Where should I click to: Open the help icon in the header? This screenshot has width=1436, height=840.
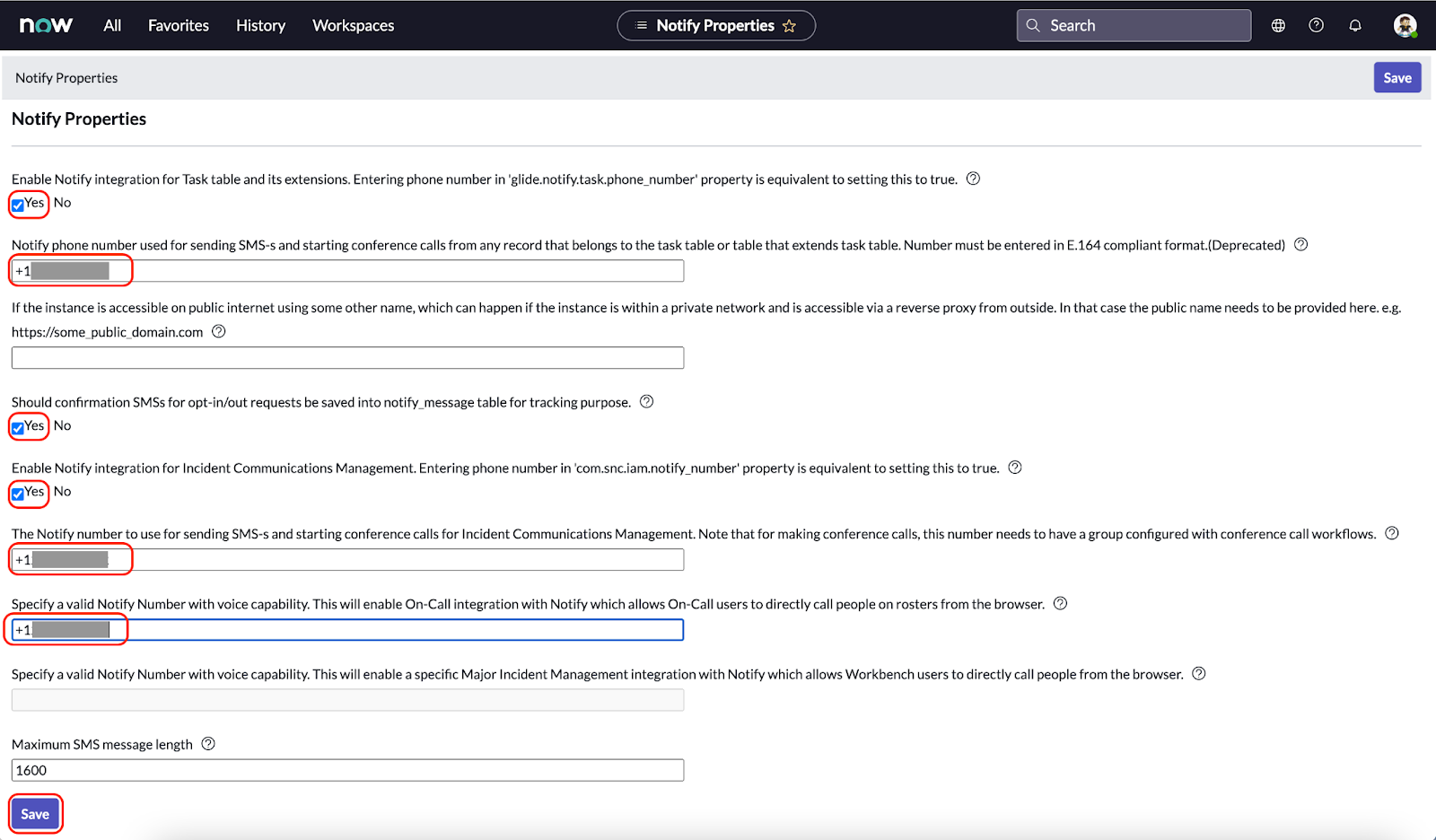tap(1316, 25)
